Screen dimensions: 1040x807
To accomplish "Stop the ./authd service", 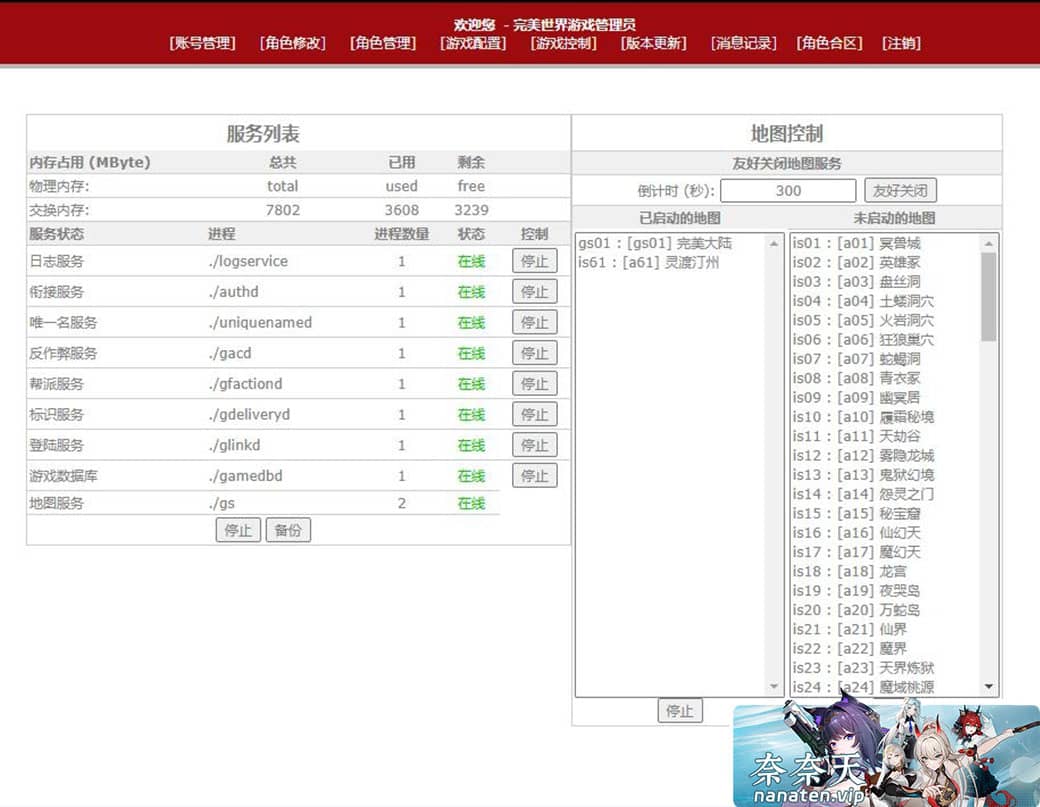I will [535, 292].
